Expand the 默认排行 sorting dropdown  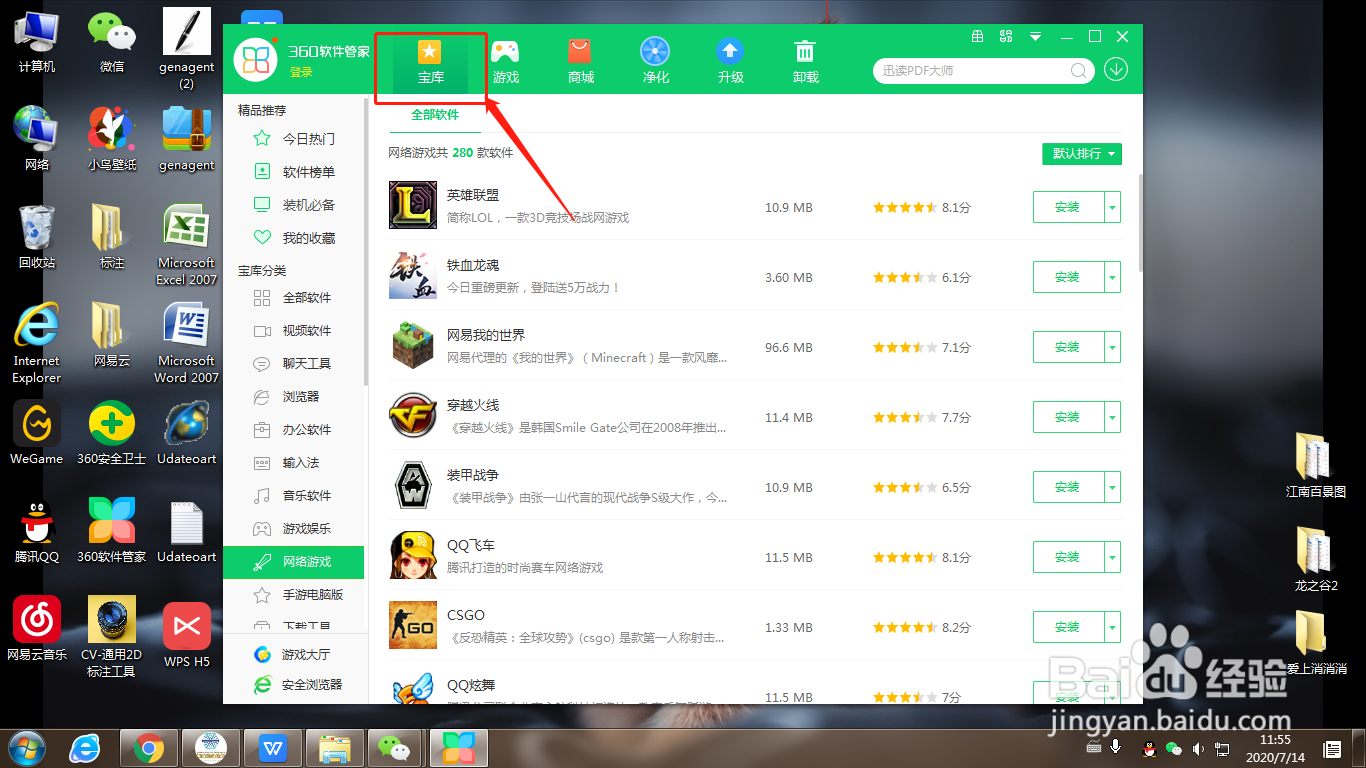tap(1081, 154)
